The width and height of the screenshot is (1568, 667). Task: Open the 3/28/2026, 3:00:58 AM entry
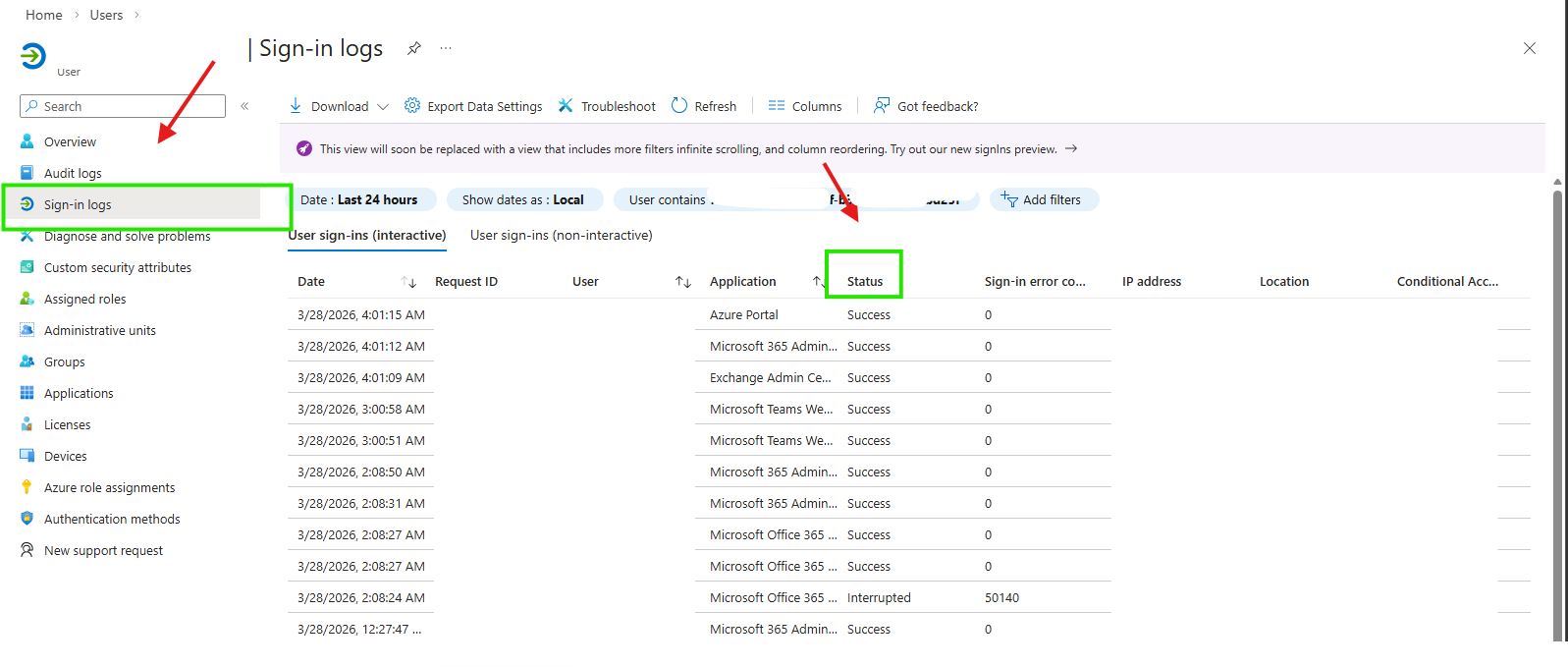click(361, 409)
